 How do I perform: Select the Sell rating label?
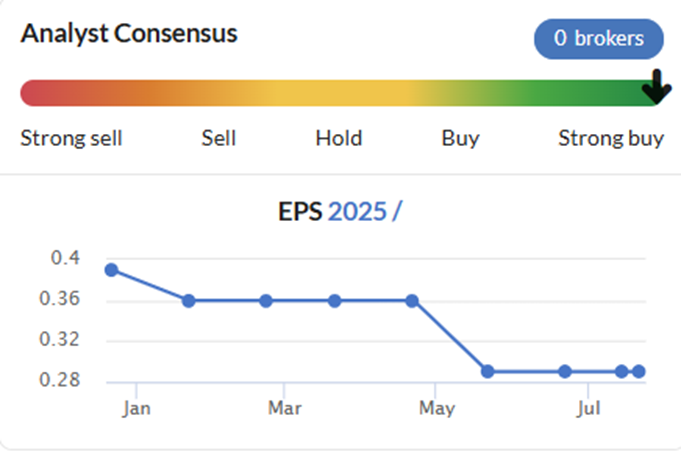click(218, 138)
